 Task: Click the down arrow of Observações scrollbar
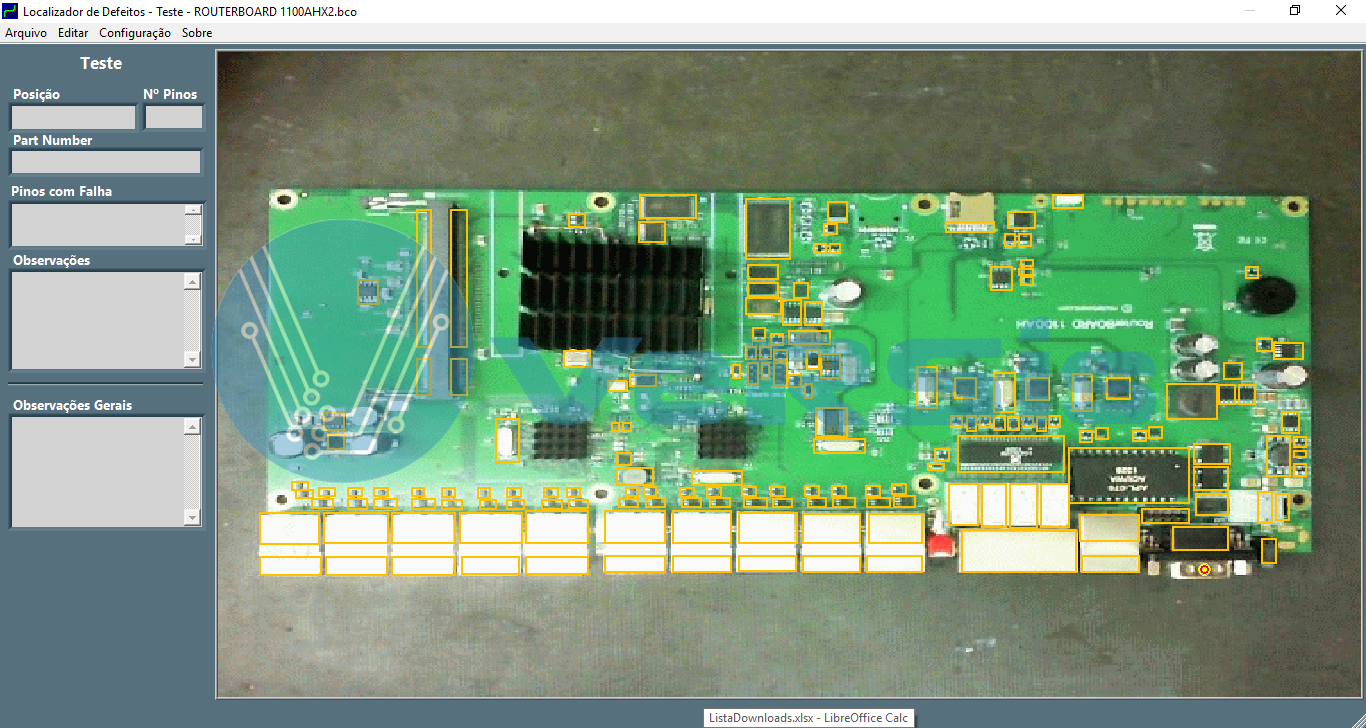(193, 359)
